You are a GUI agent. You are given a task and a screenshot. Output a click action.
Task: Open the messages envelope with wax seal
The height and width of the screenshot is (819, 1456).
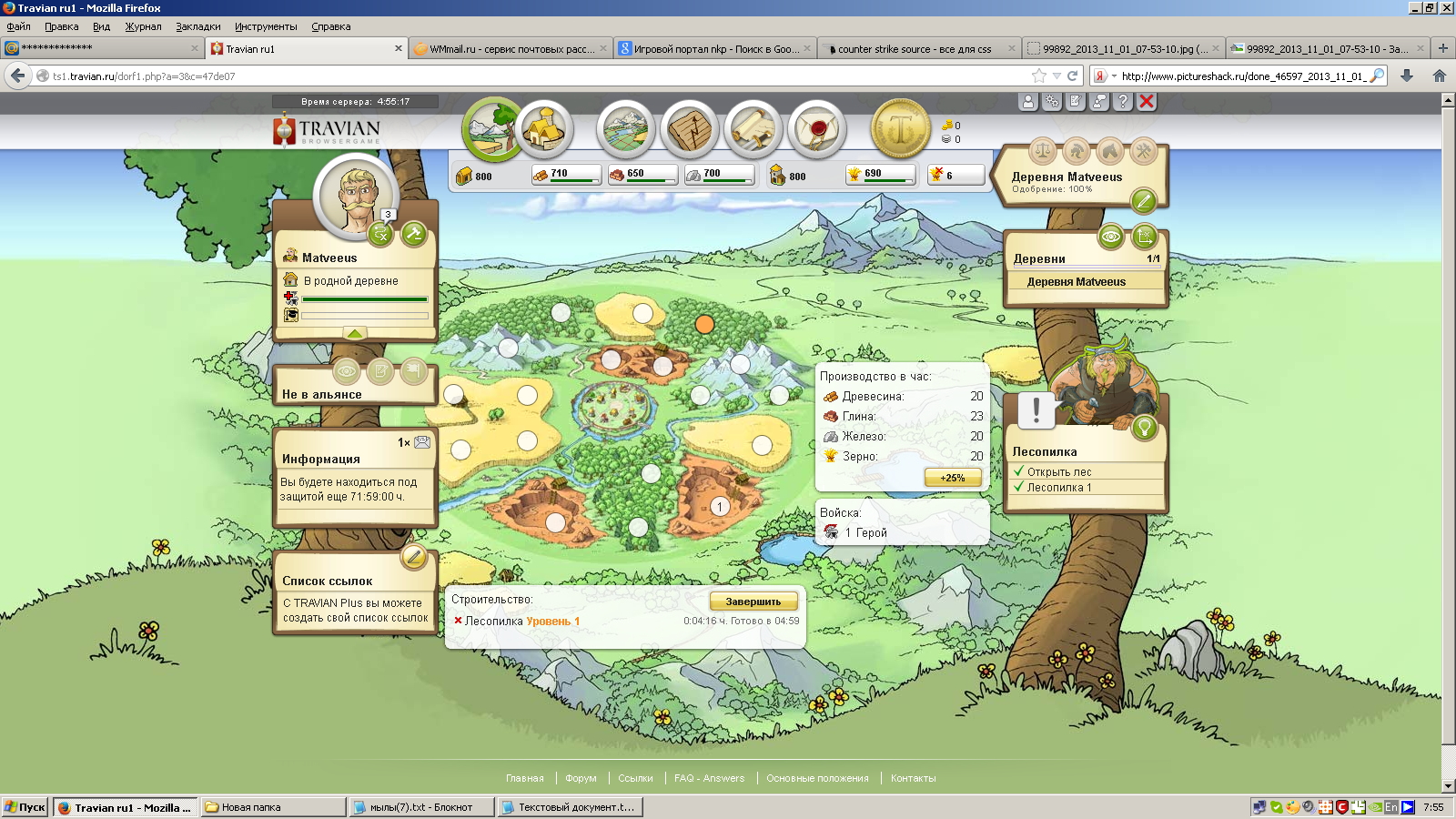click(817, 129)
